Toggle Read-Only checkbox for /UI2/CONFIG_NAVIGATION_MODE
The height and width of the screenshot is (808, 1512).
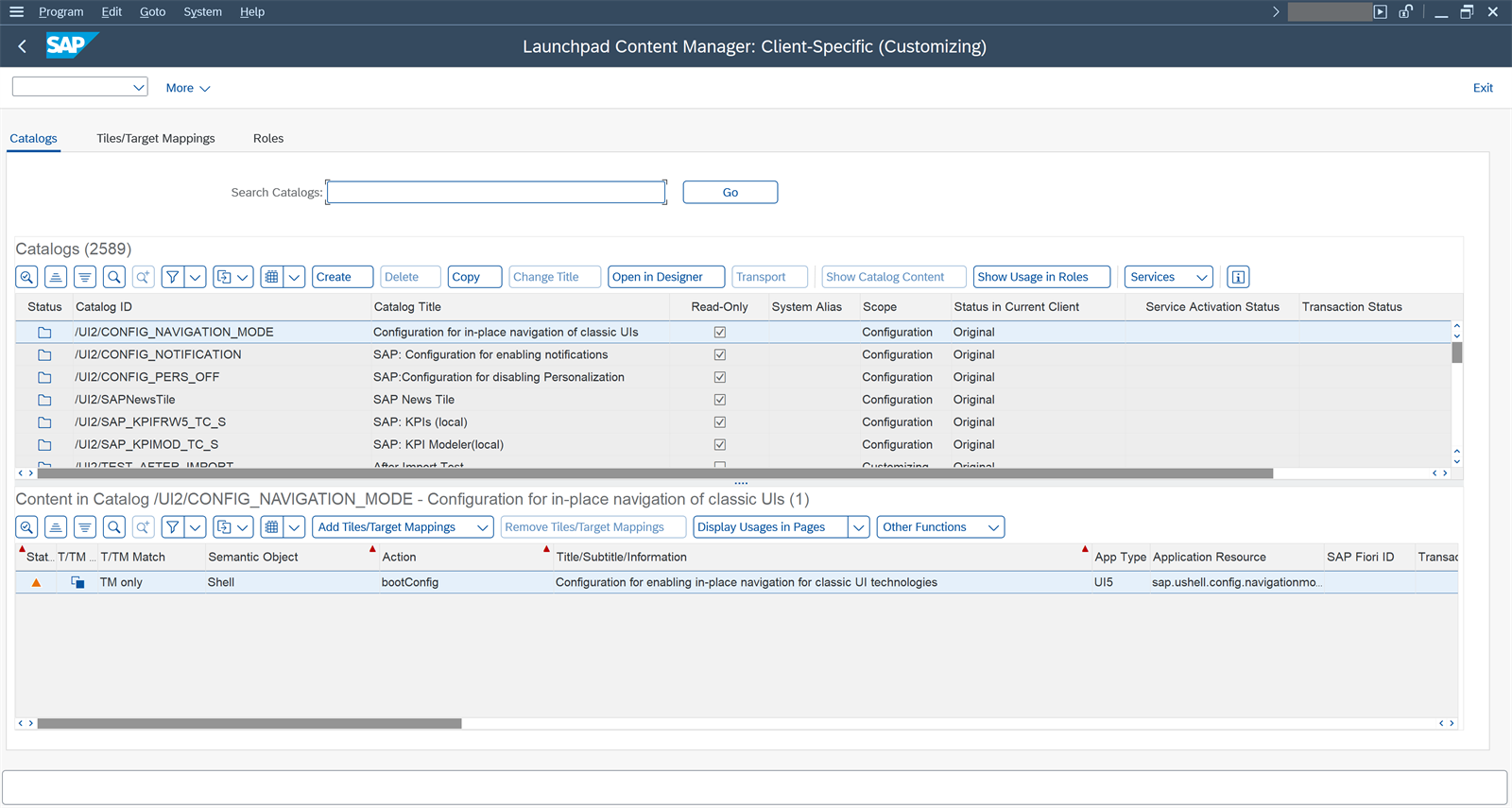(x=720, y=333)
